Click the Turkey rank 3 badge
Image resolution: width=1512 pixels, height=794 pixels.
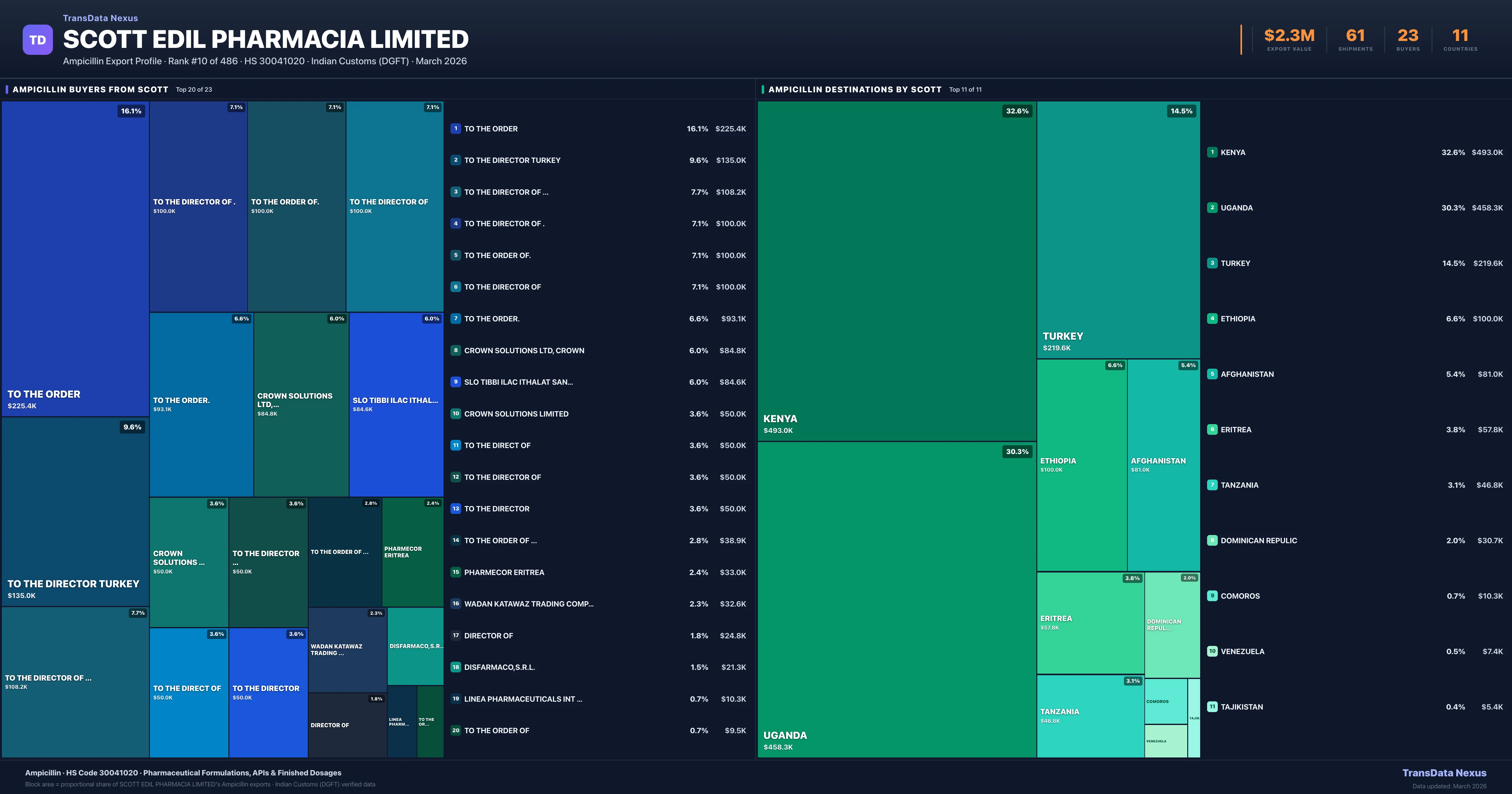tap(1212, 263)
